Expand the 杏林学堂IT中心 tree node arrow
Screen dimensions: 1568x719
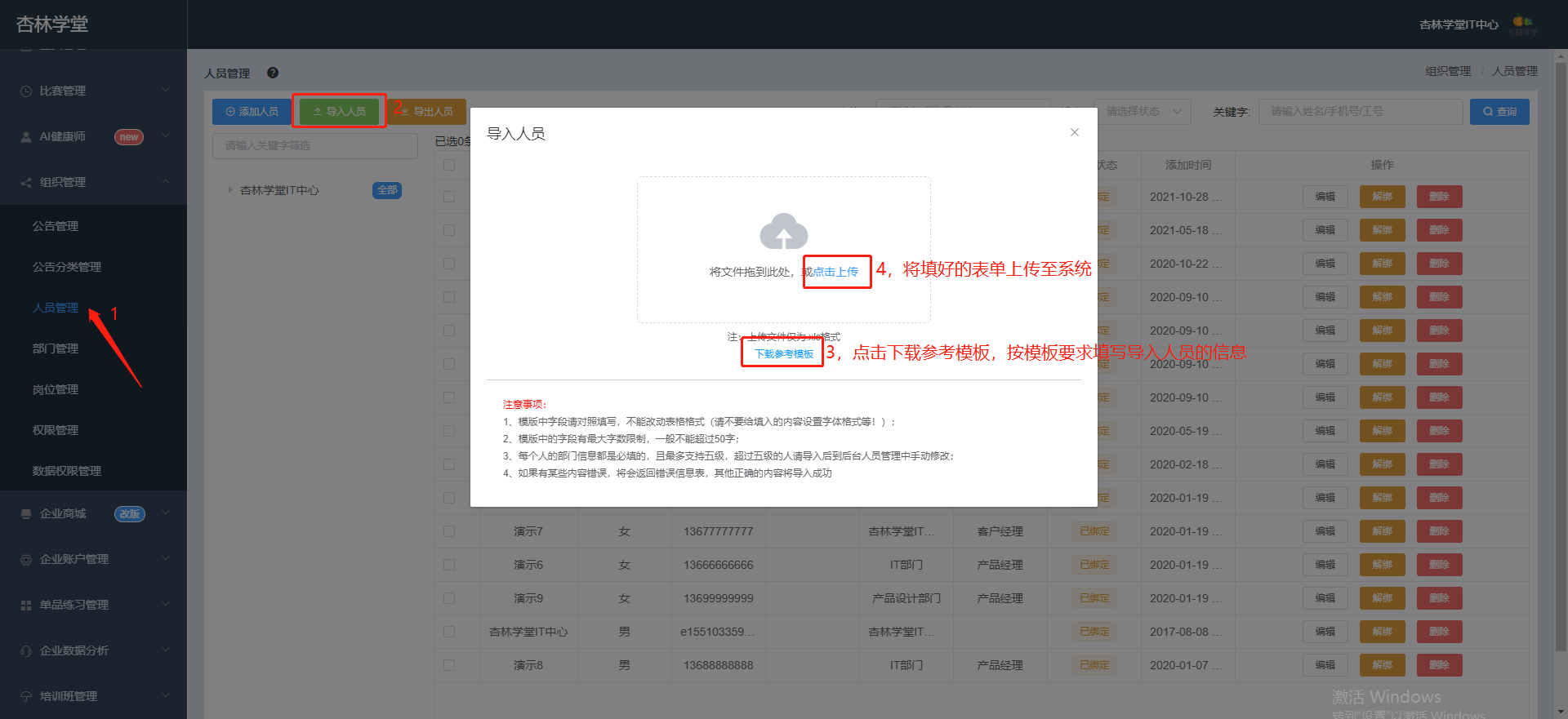pos(230,190)
